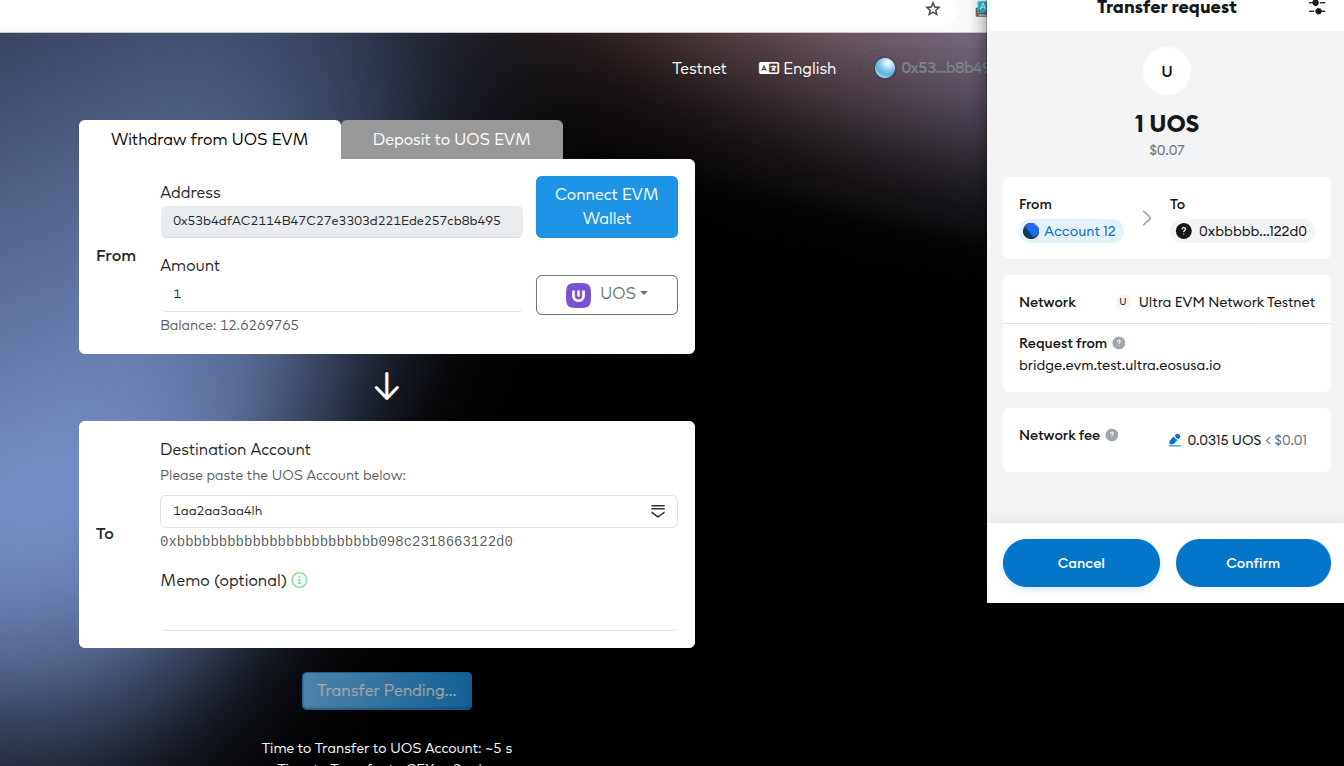Click the Balance: 12.6269765 text
1344x766 pixels.
(229, 325)
